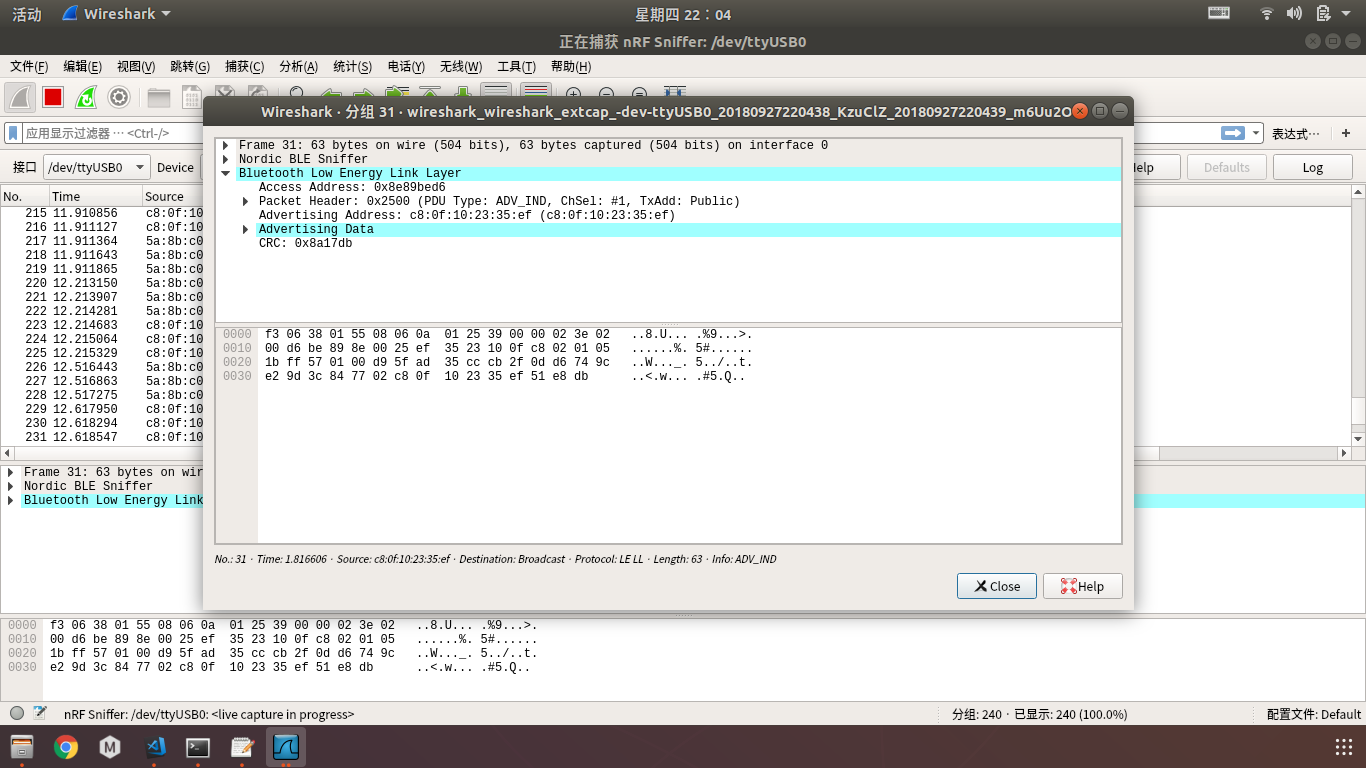This screenshot has height=768, width=1366.
Task: Expand the Advertising Data node
Action: click(246, 229)
